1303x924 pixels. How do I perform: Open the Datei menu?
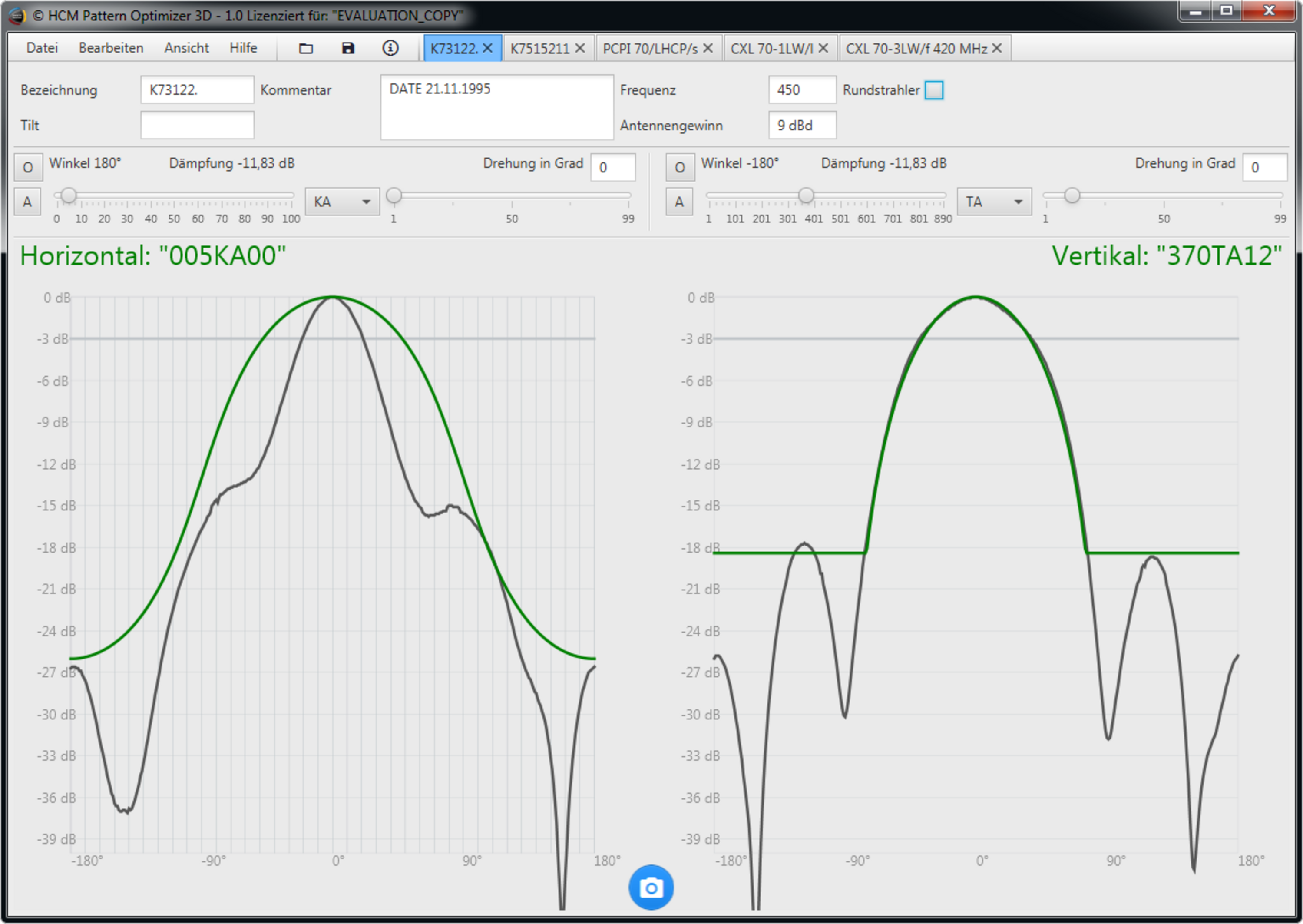click(x=42, y=48)
